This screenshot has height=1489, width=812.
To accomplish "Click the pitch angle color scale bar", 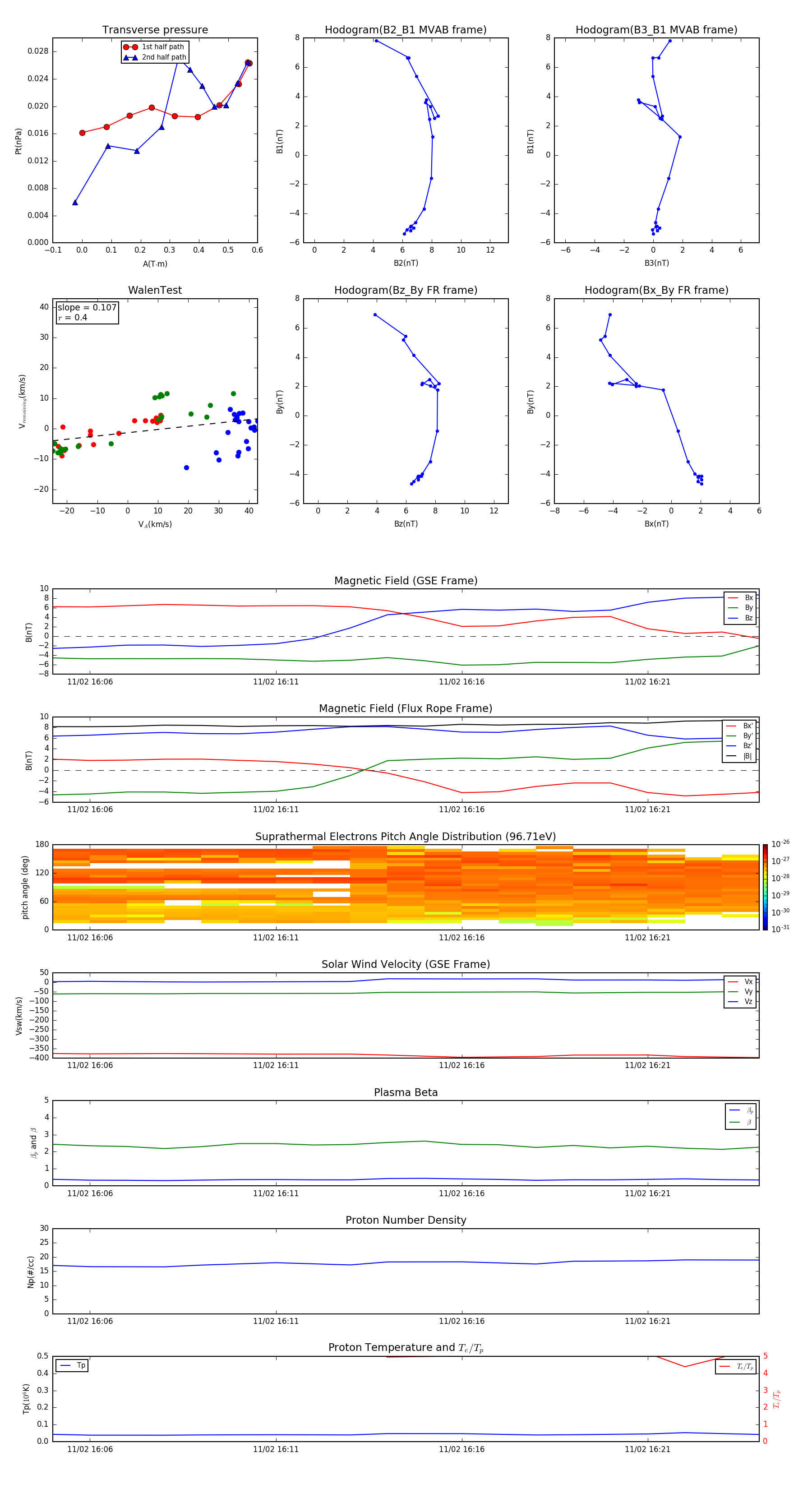I will tap(765, 887).
